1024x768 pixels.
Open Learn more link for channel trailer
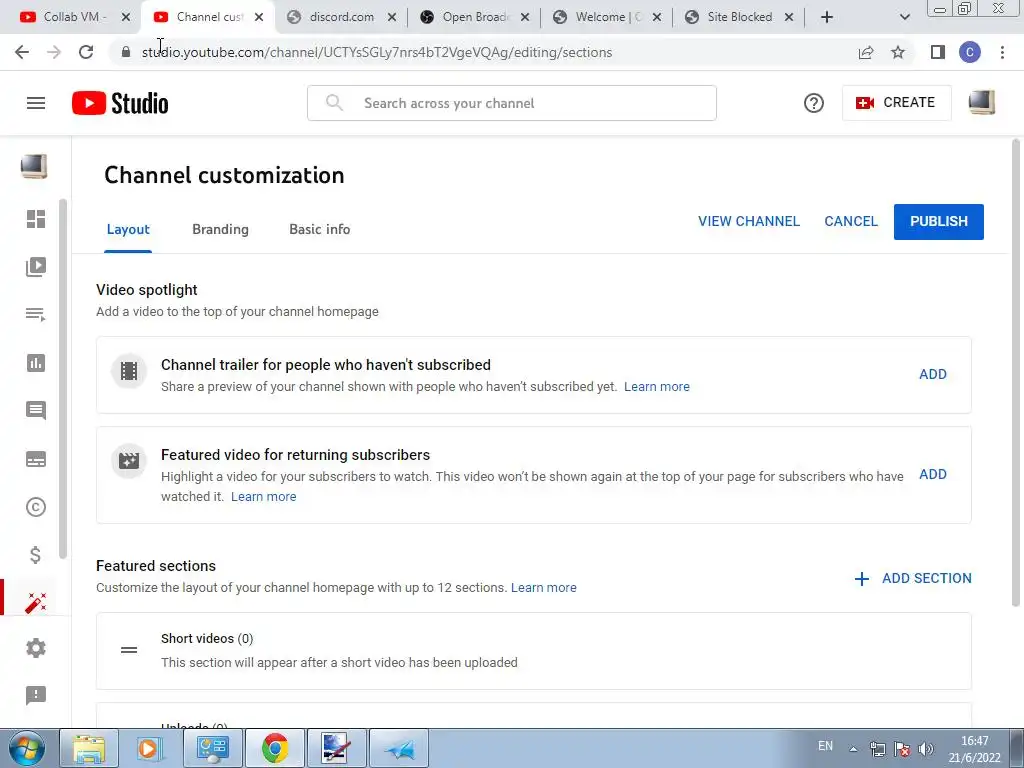656,387
